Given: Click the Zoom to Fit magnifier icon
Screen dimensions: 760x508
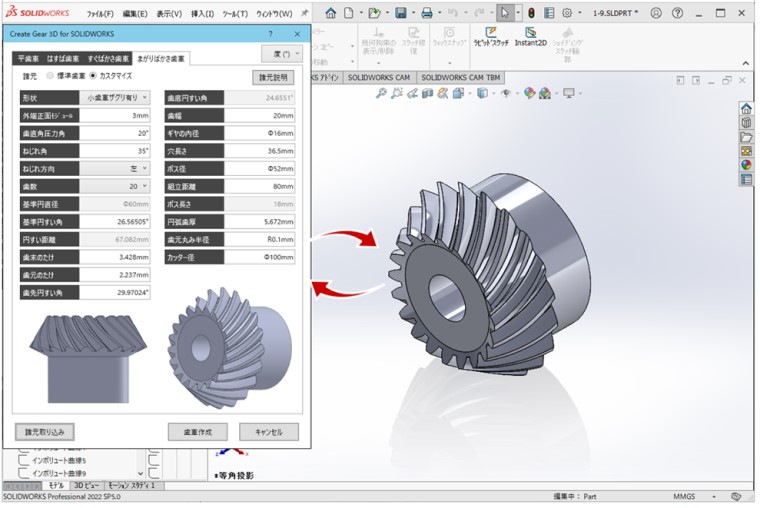Looking at the screenshot, I should coord(381,93).
